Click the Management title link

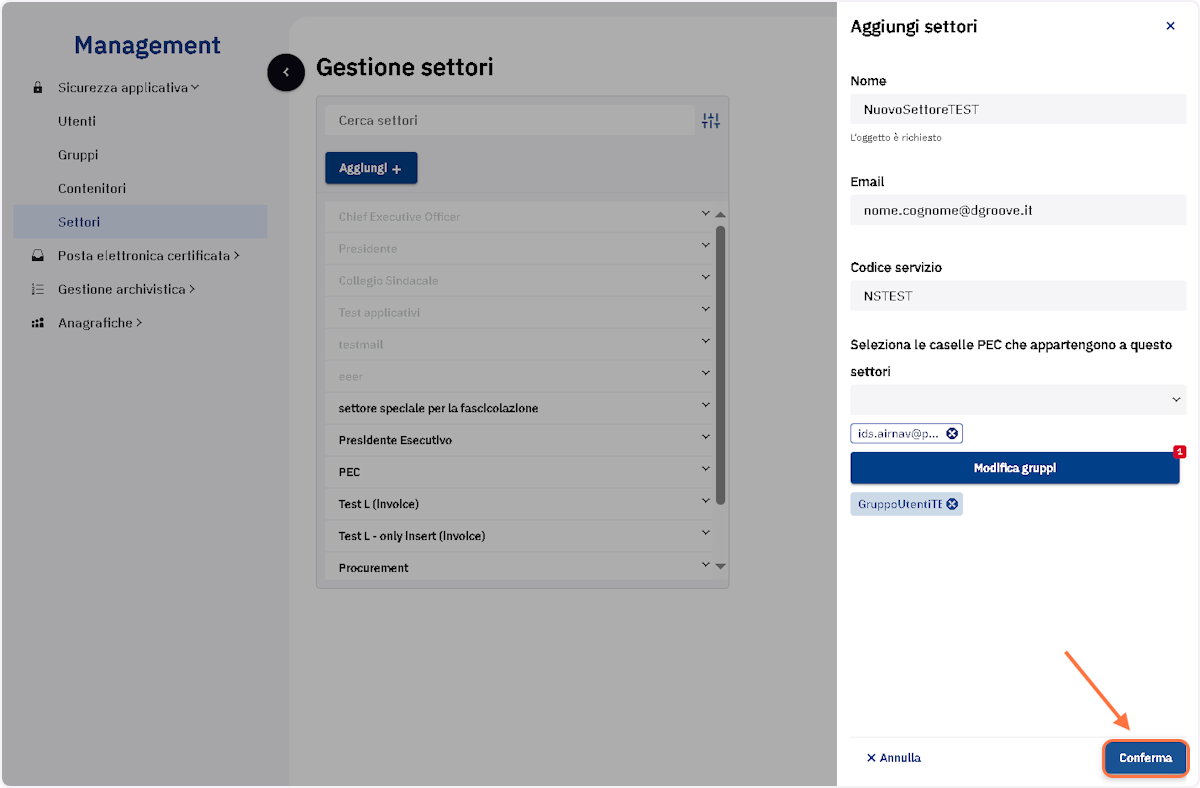click(x=147, y=45)
